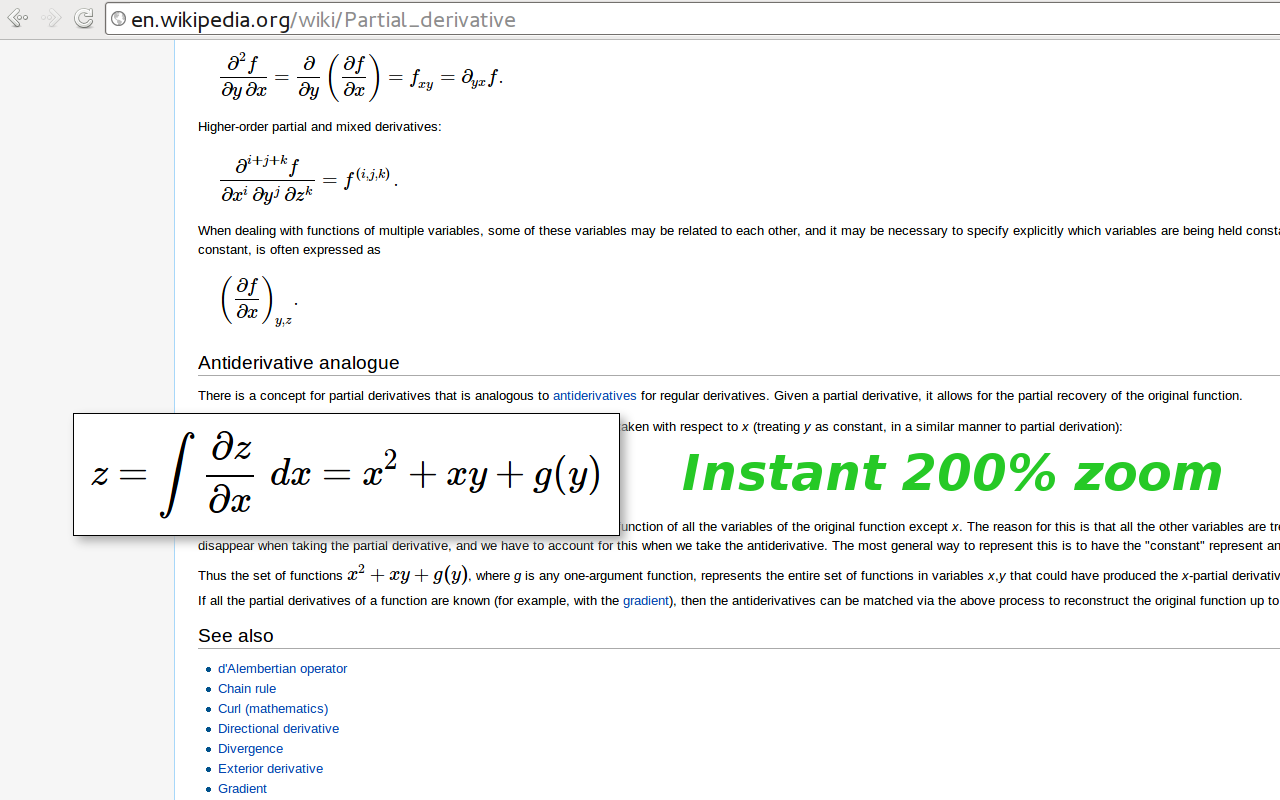Open the Divergence link
Image resolution: width=1280 pixels, height=800 pixels.
pos(250,749)
